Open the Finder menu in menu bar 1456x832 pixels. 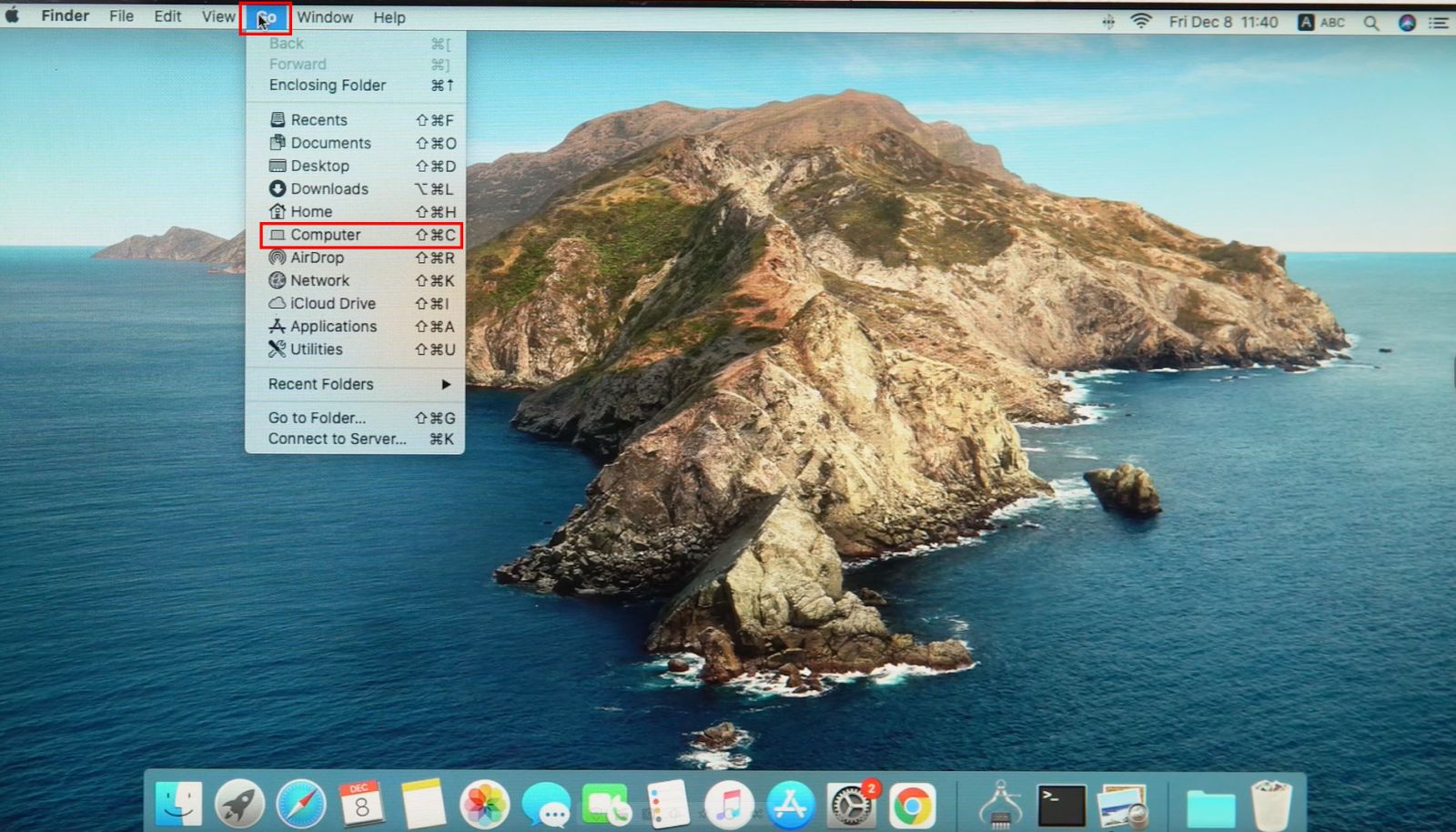65,15
